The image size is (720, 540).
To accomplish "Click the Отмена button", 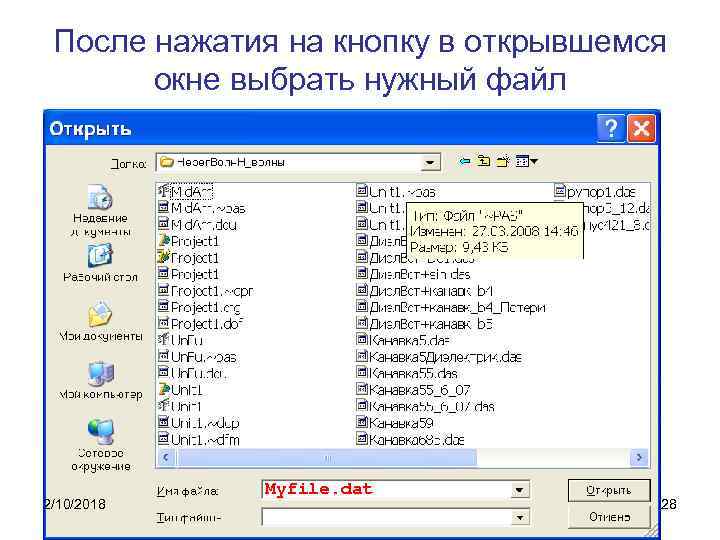I will tap(609, 517).
